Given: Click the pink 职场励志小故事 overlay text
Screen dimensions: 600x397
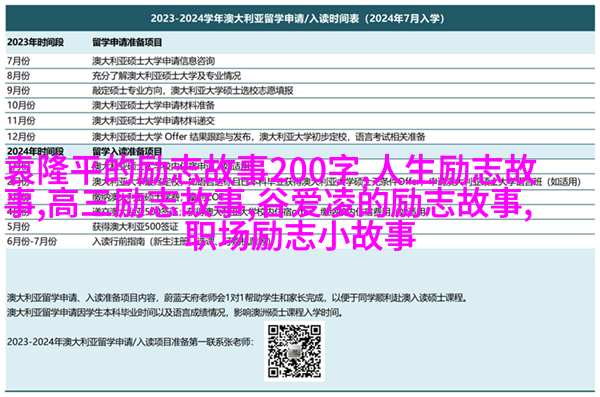Looking at the screenshot, I should tap(301, 235).
